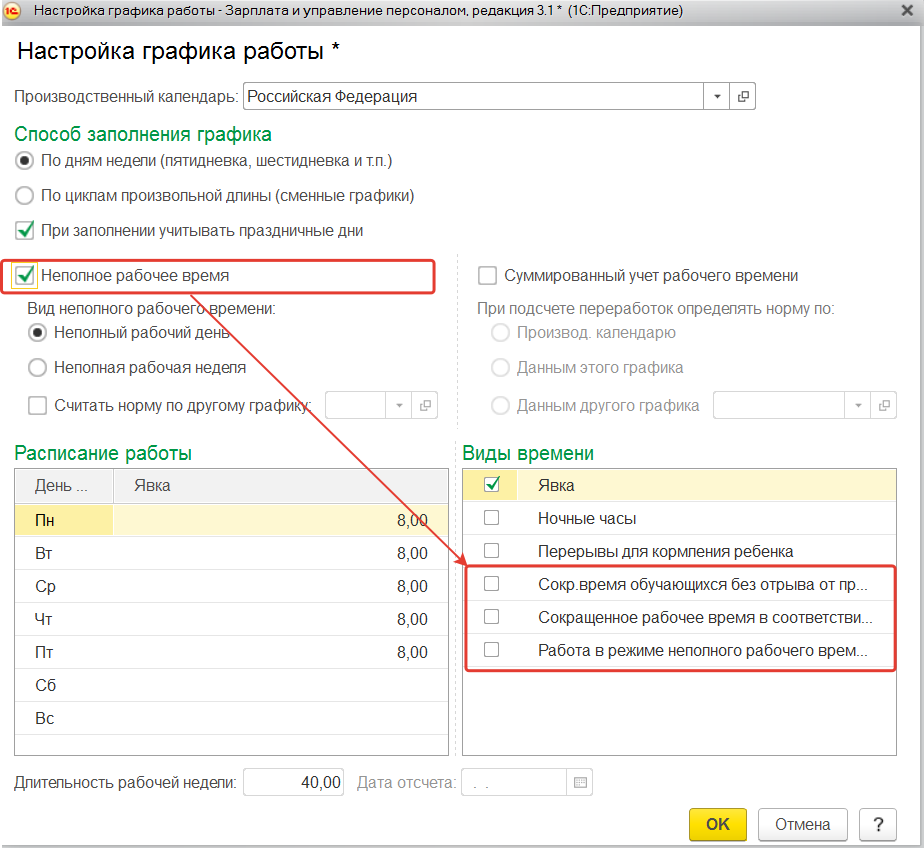Select 'По дням недели' fill method
924x848 pixels.
(x=24, y=160)
